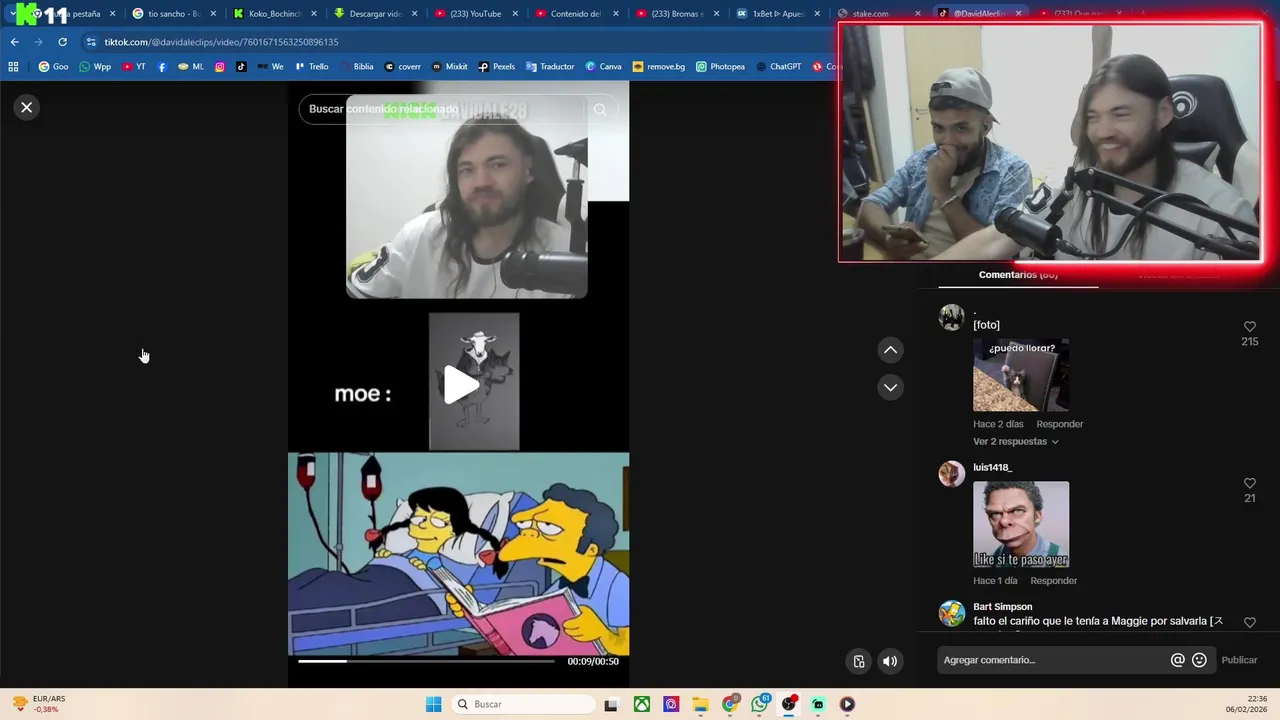The height and width of the screenshot is (720, 1280).
Task: Open the browser apps grid icon
Action: pos(13,67)
